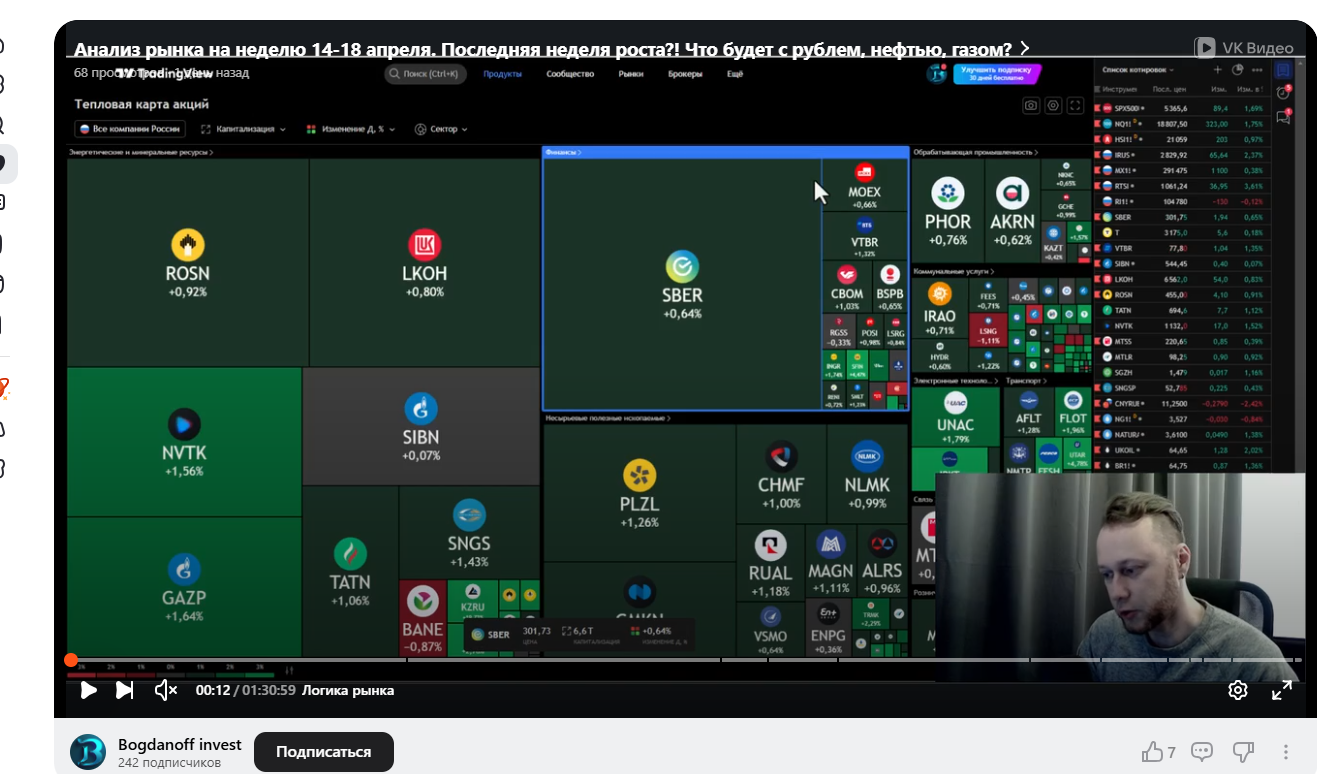Select the LKOH heatmap tile

tap(425, 262)
